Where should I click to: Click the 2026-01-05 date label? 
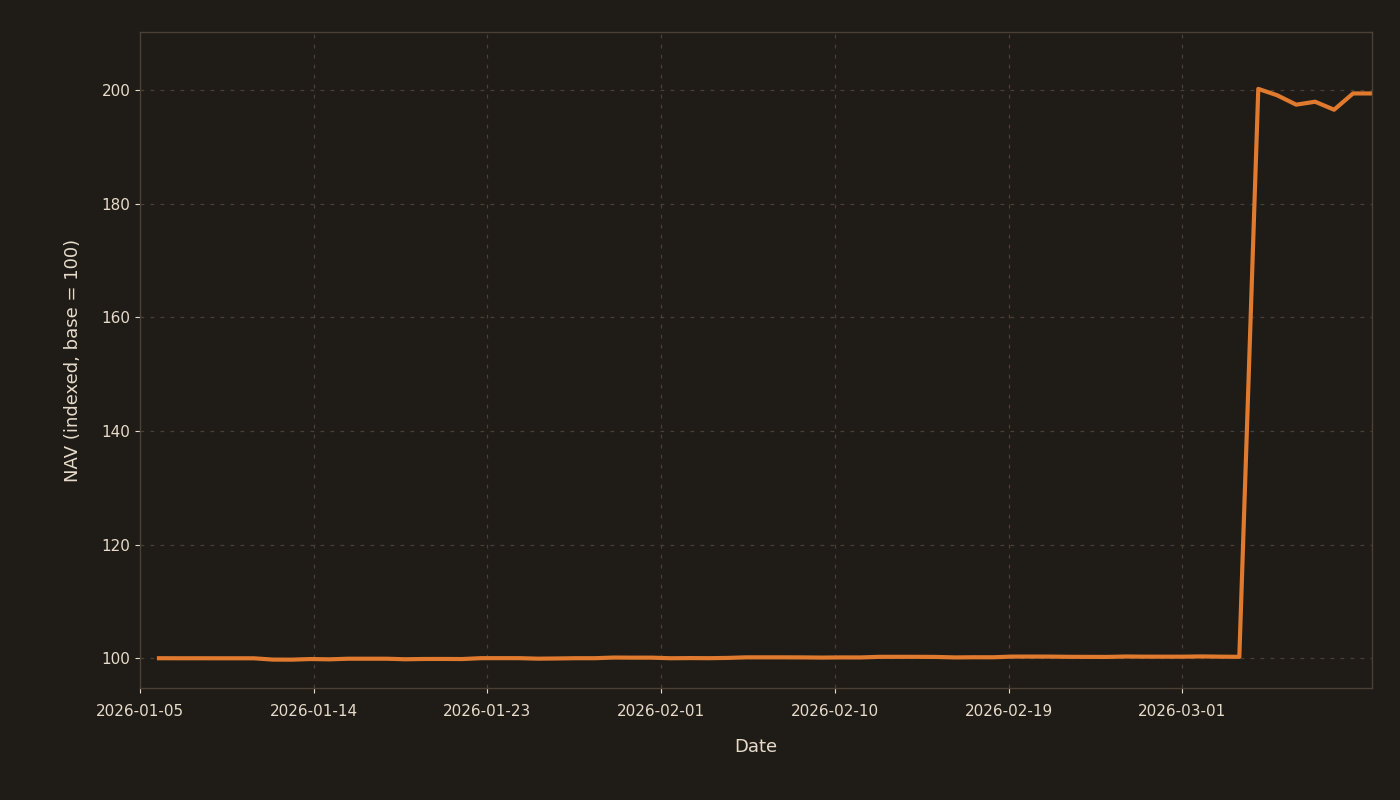pos(140,711)
